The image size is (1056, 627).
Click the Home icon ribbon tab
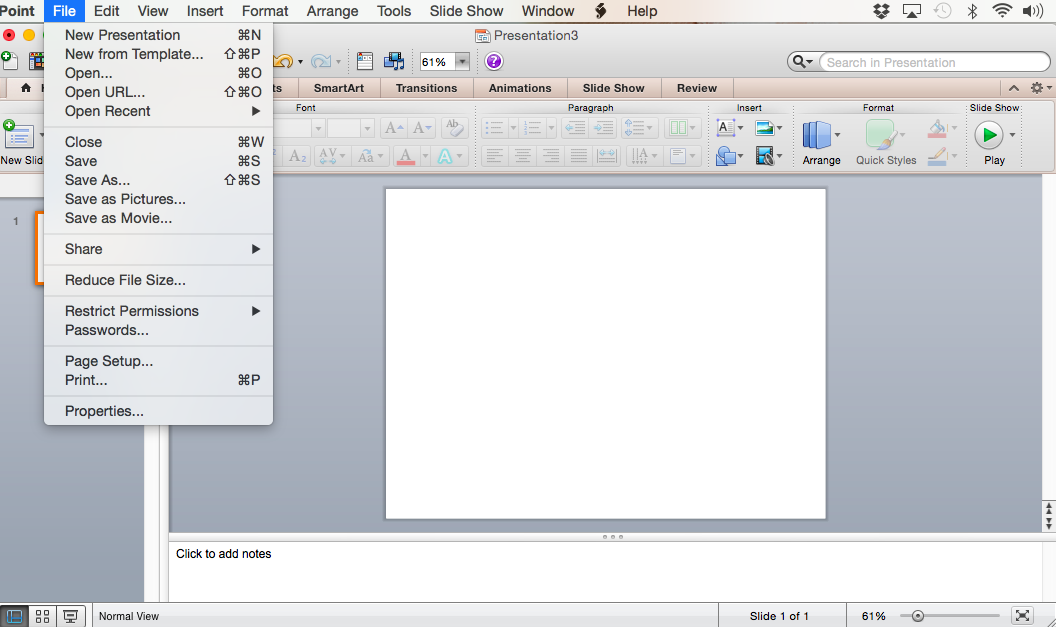26,88
